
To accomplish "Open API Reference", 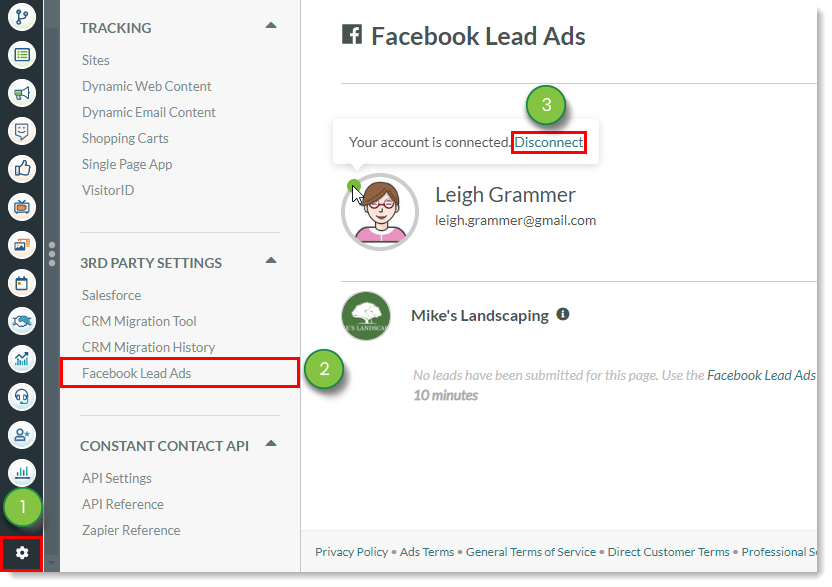I will click(x=123, y=504).
